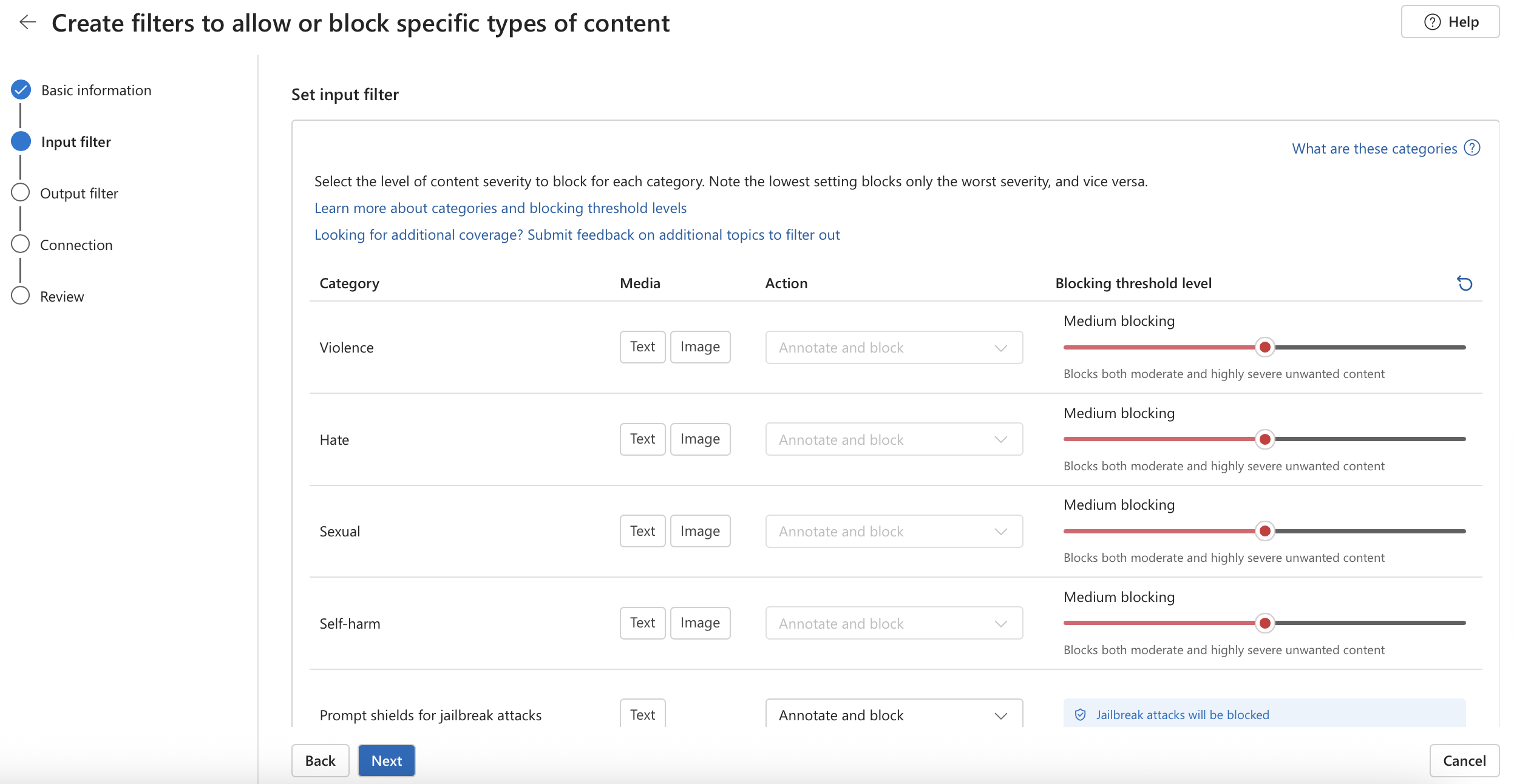
Task: Click the back arrow icon
Action: (x=27, y=22)
